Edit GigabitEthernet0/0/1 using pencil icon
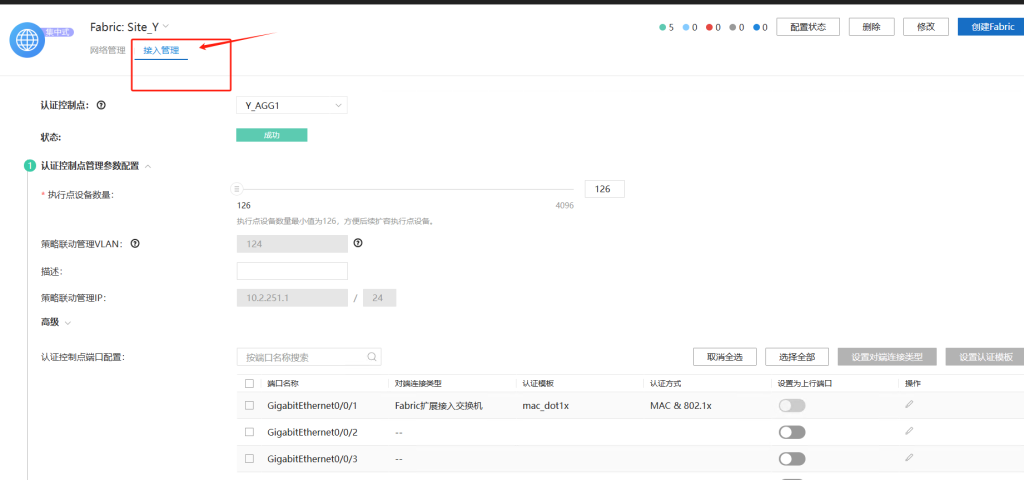 [909, 405]
